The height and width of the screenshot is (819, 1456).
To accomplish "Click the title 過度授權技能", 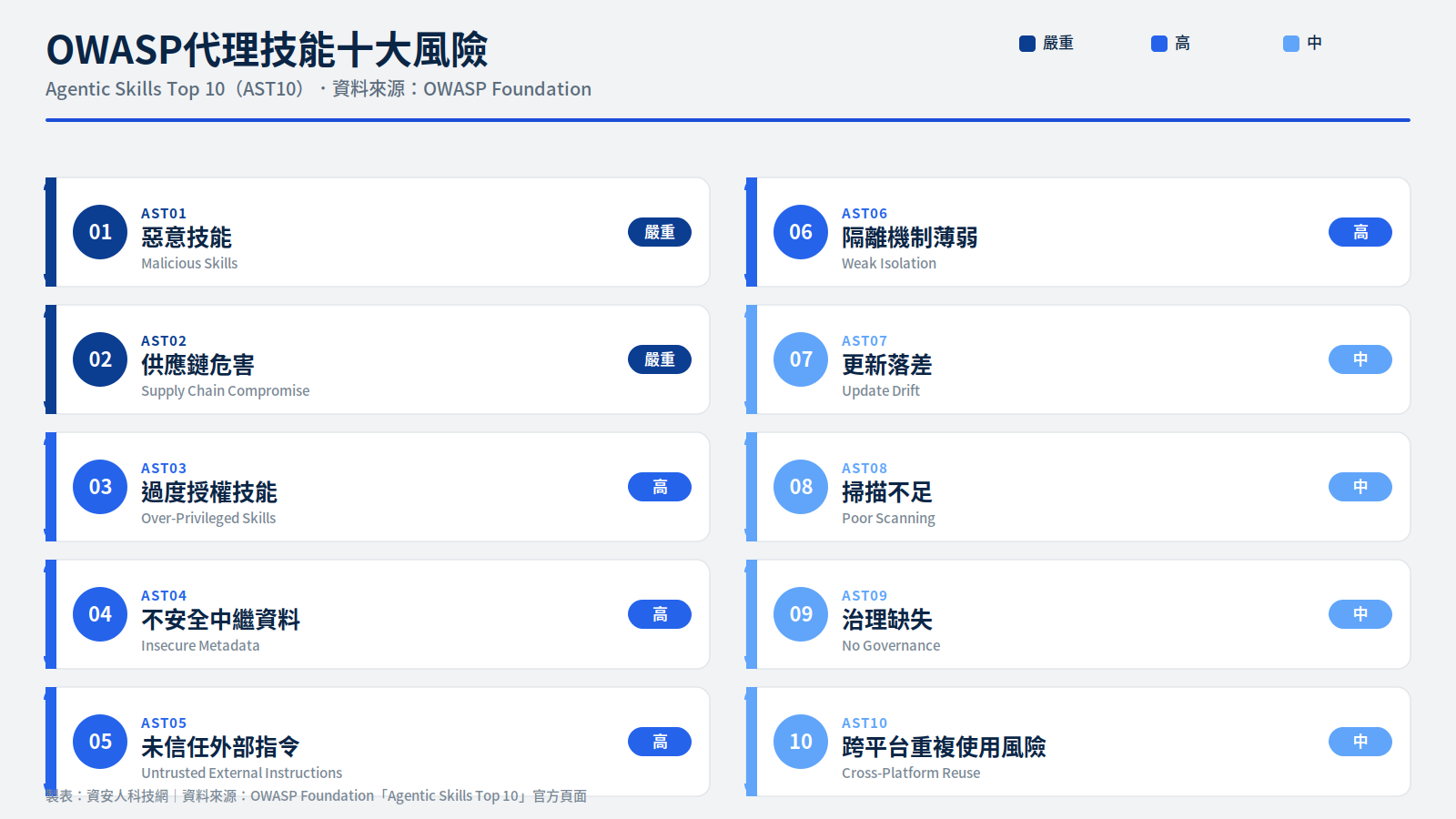I will pos(209,492).
